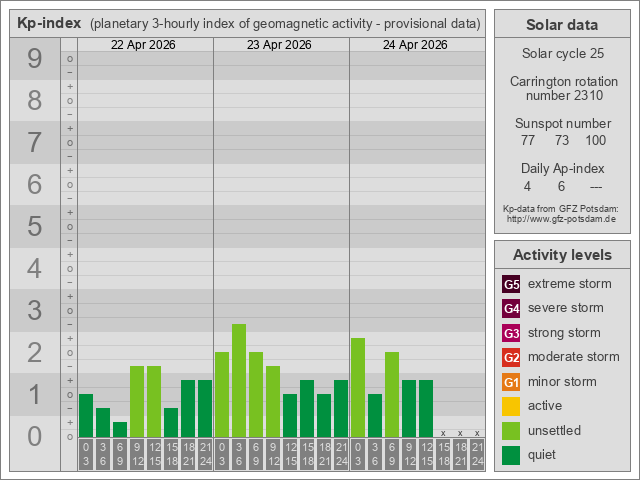The height and width of the screenshot is (480, 640).
Task: Click the Solar data panel heading
Action: pos(562,25)
